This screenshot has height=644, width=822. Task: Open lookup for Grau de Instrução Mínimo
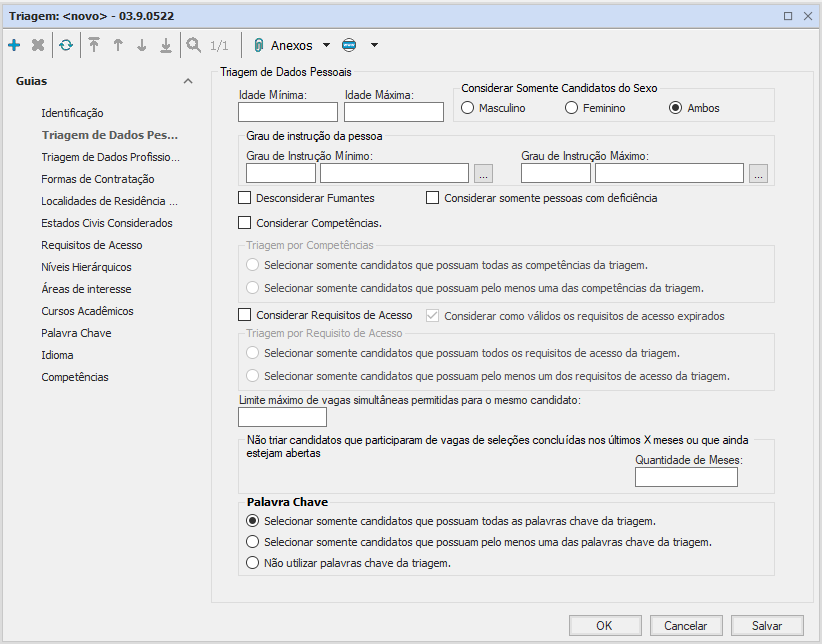[x=483, y=174]
